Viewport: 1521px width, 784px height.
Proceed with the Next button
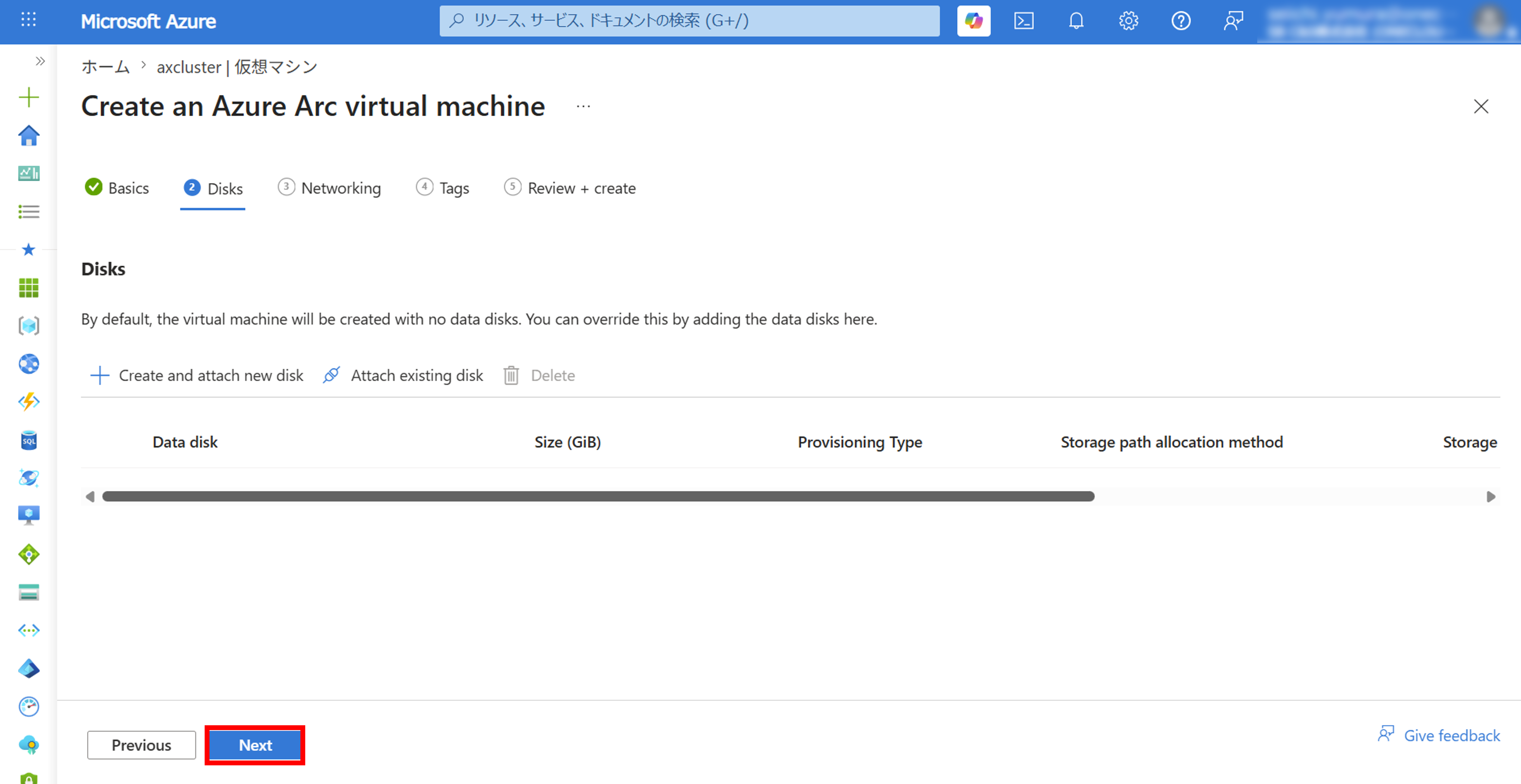coord(255,745)
